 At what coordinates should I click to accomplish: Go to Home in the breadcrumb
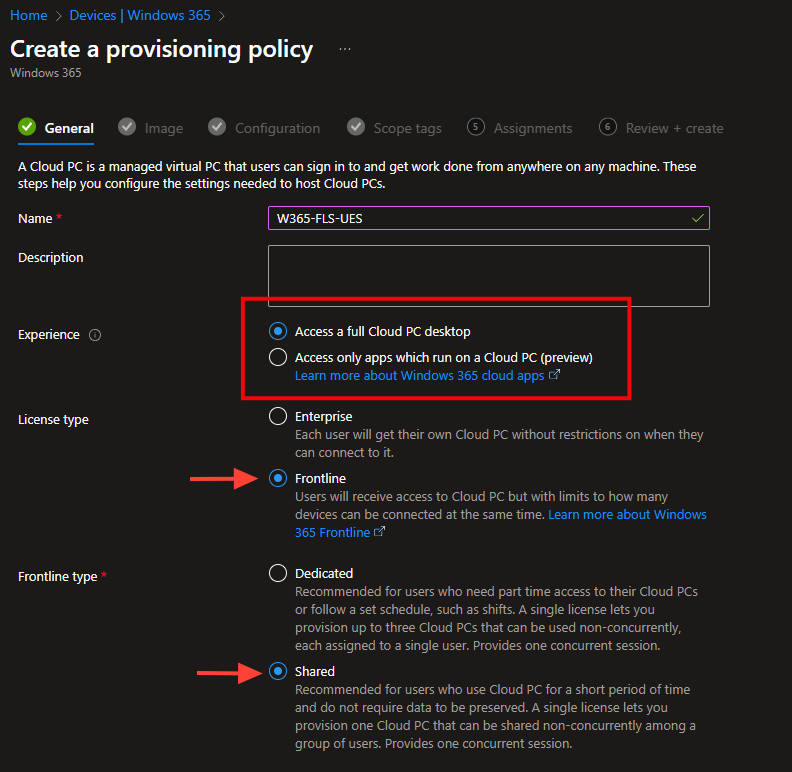[29, 16]
